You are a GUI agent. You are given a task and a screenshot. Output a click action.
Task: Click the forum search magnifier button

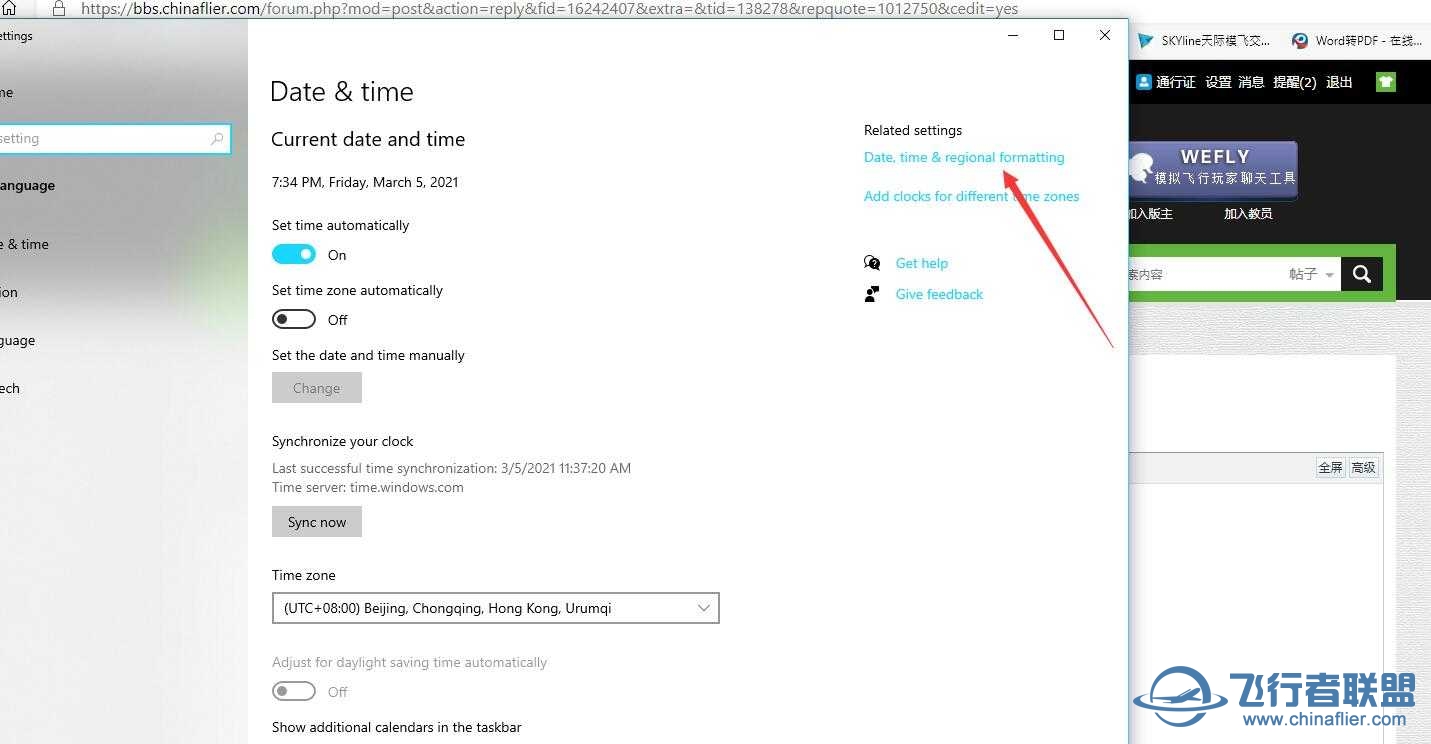(1361, 274)
